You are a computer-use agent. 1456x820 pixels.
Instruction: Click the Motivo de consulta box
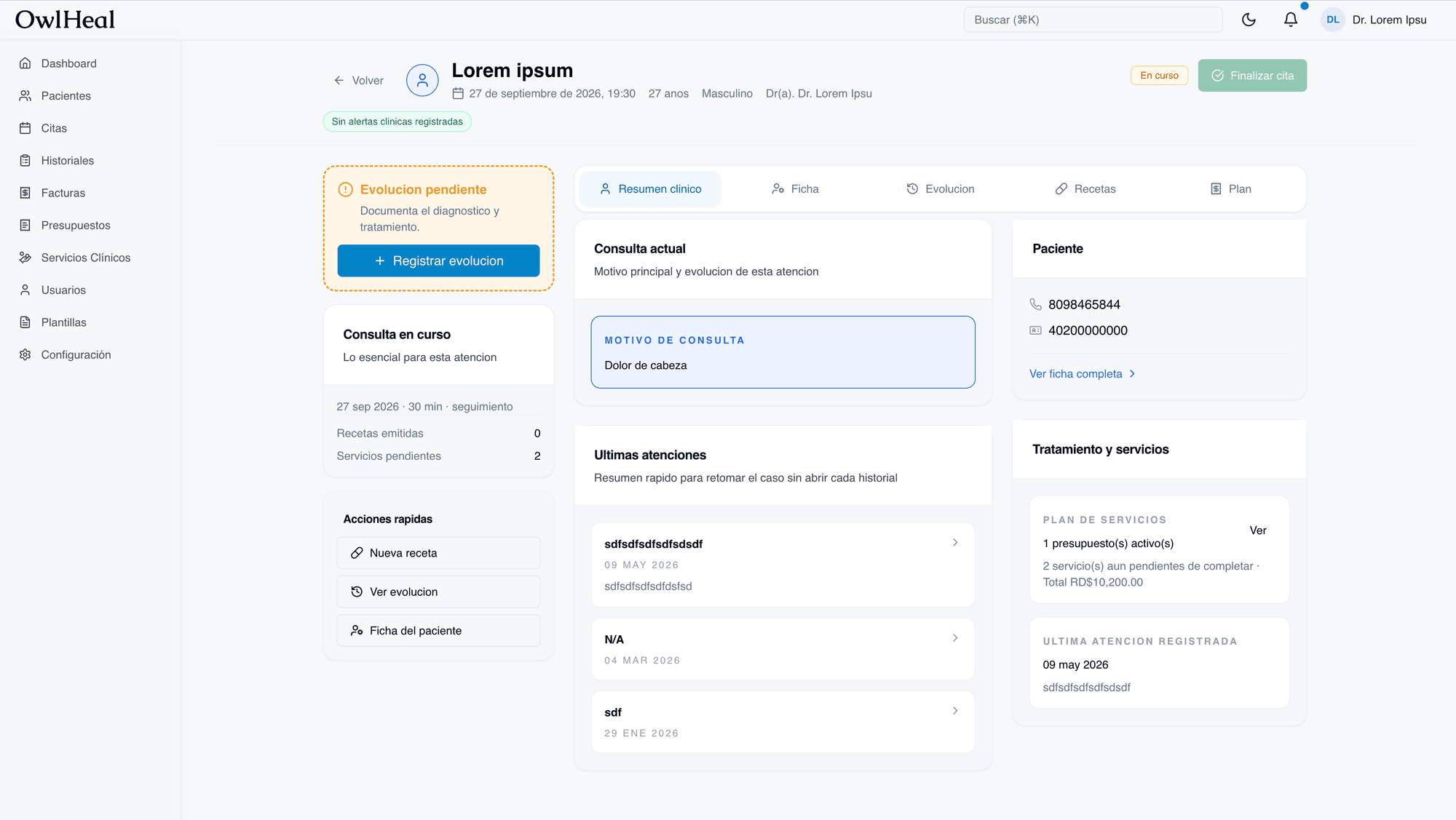pyautogui.click(x=783, y=352)
